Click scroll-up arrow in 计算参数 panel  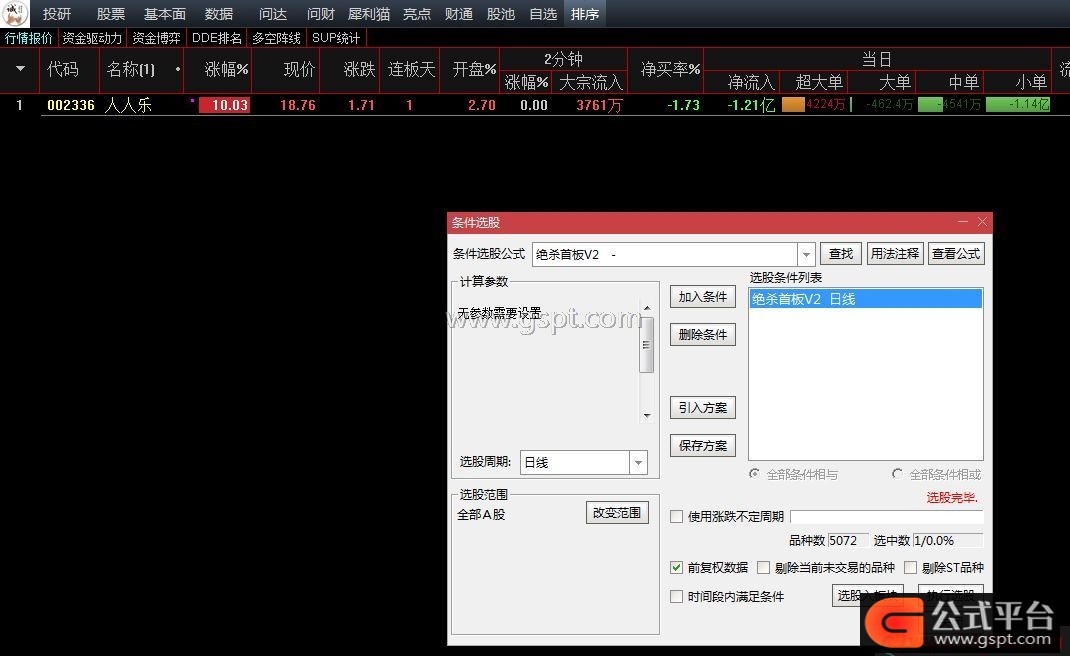pos(647,309)
